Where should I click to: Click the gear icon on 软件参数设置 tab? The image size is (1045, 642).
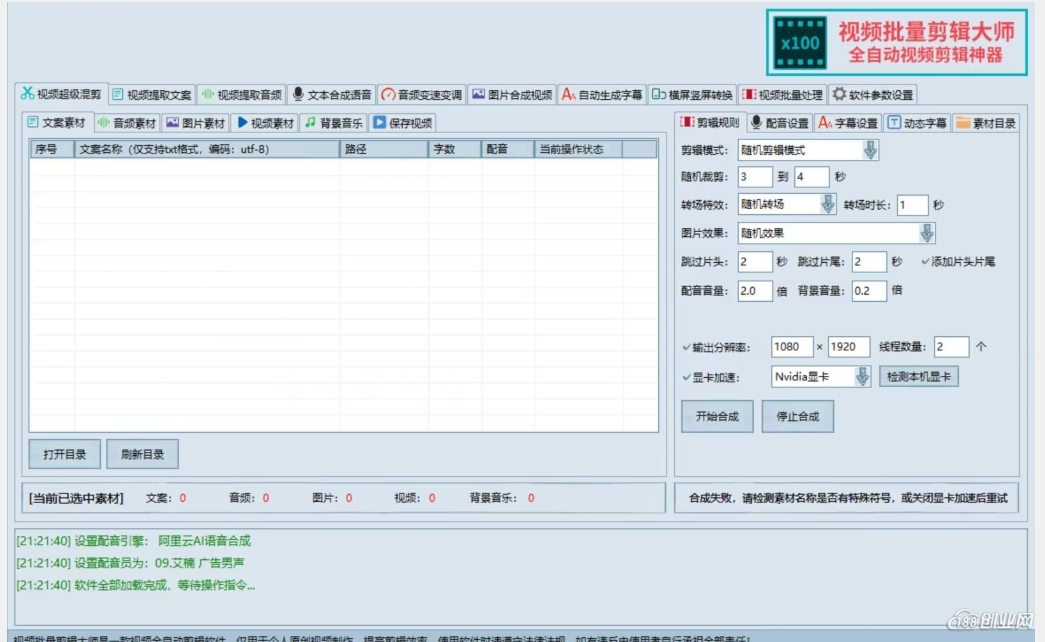pos(839,94)
